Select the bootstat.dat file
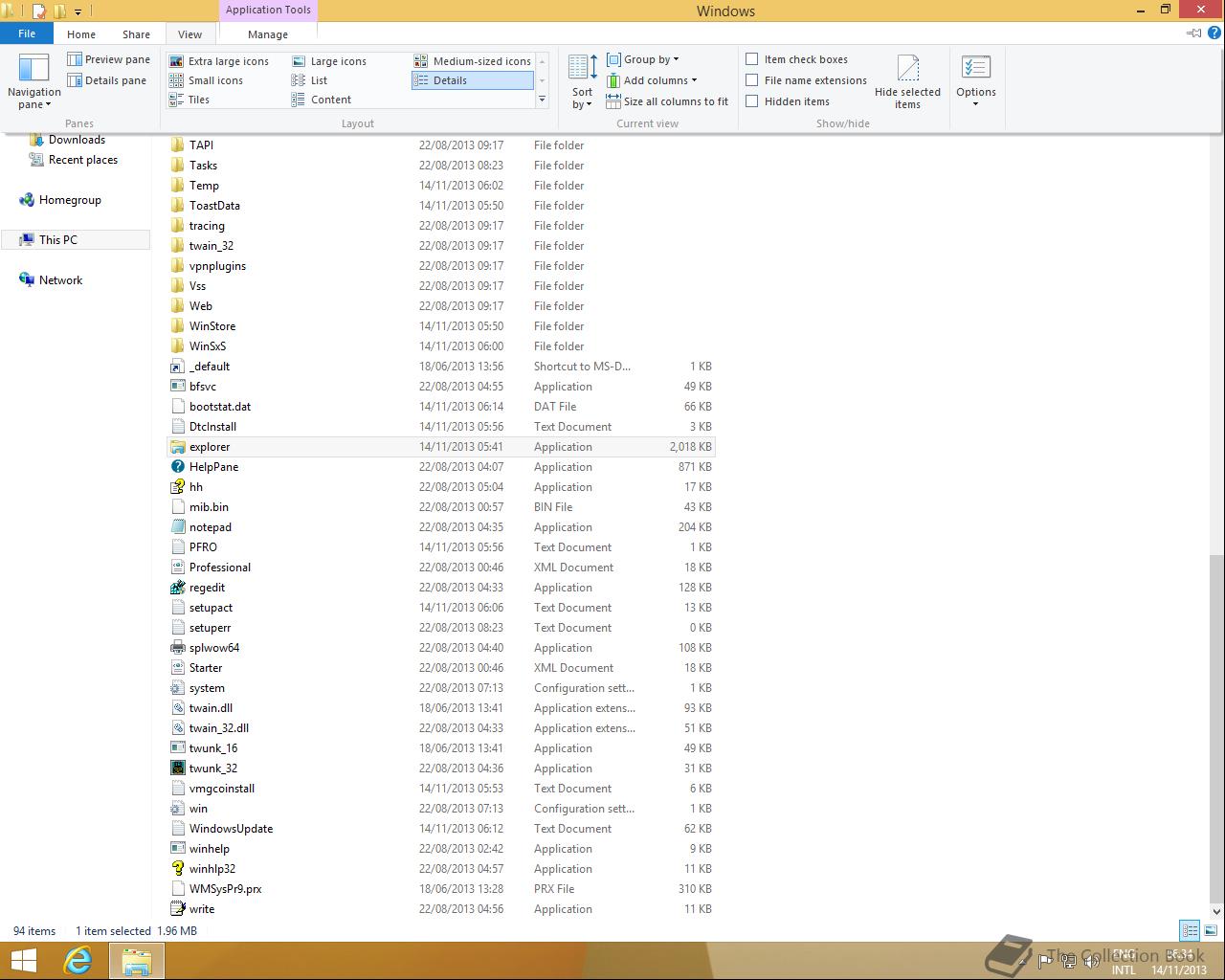The height and width of the screenshot is (980, 1225). tap(441, 407)
